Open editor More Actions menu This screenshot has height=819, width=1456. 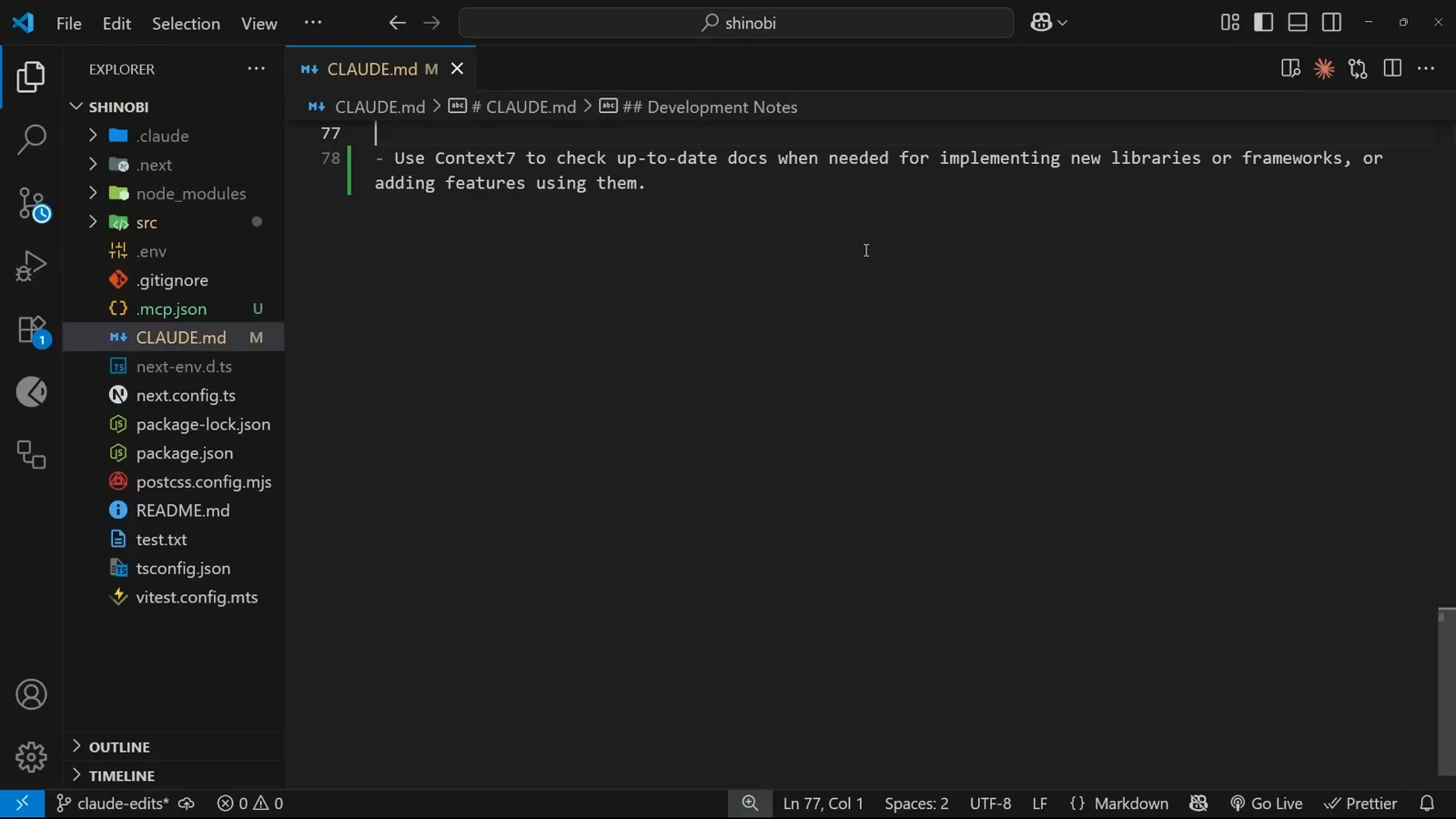pyautogui.click(x=1426, y=69)
